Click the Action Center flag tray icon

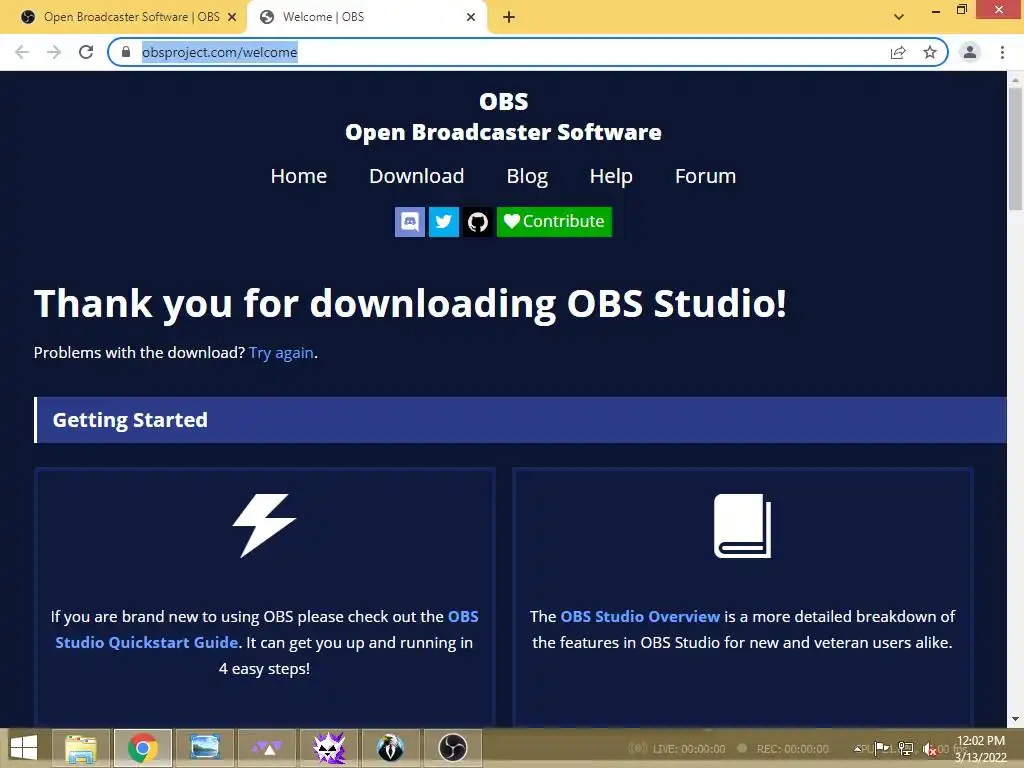click(x=882, y=748)
